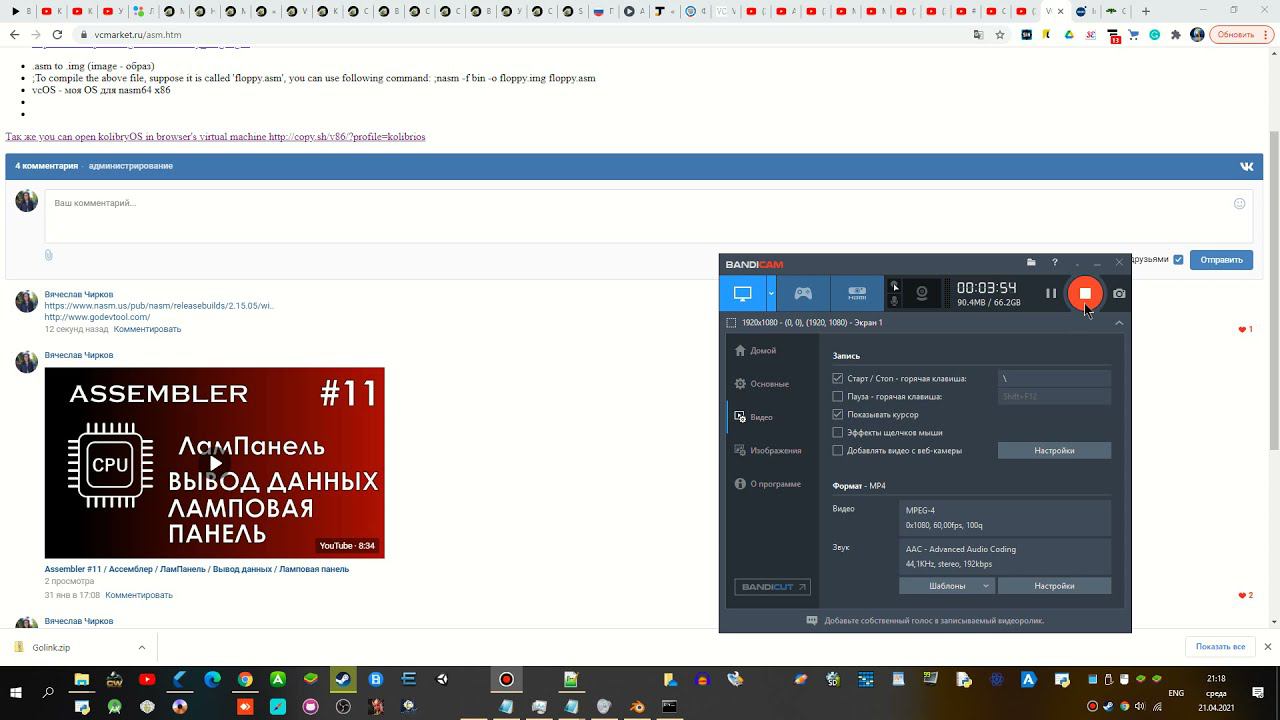Toggle Bandicam webcam overlay icon
The height and width of the screenshot is (720, 1280).
[x=922, y=293]
